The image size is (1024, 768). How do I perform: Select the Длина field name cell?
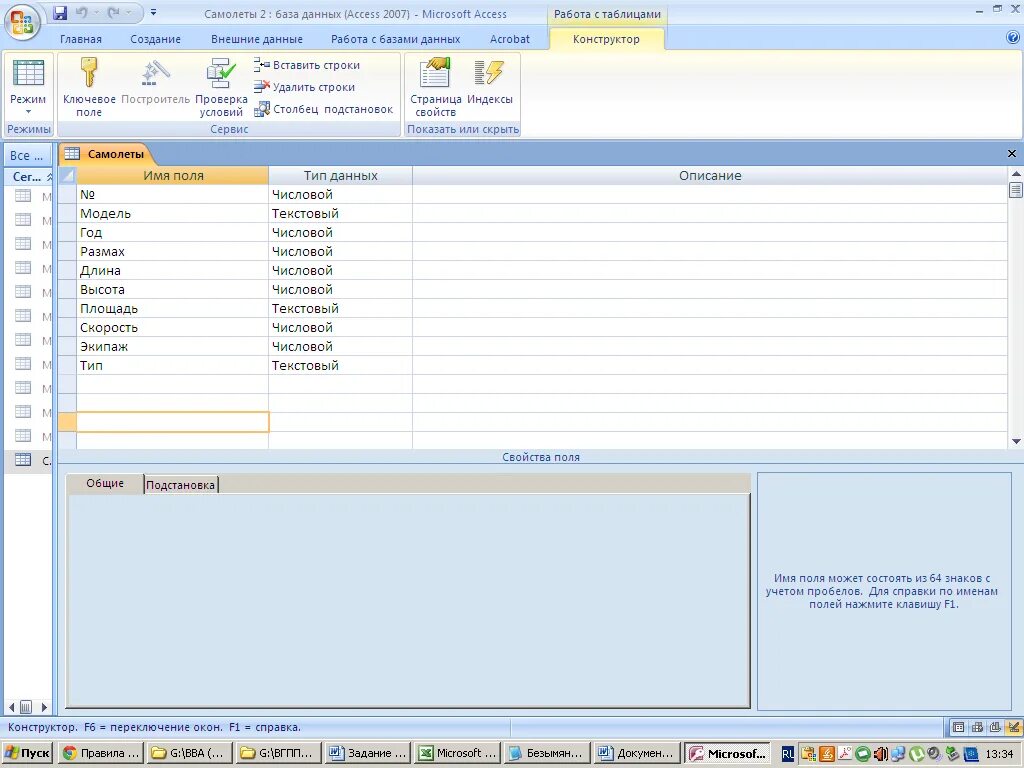(172, 270)
